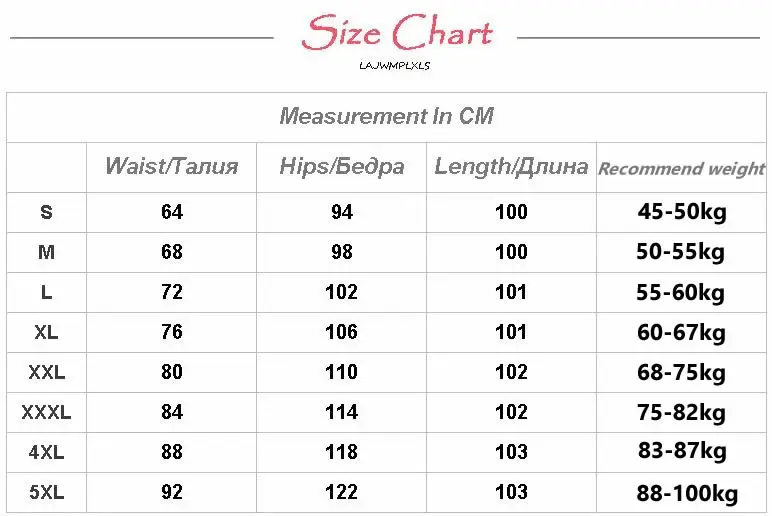Click the XXXL size row label
Image resolution: width=772 pixels, height=516 pixels.
[46, 412]
